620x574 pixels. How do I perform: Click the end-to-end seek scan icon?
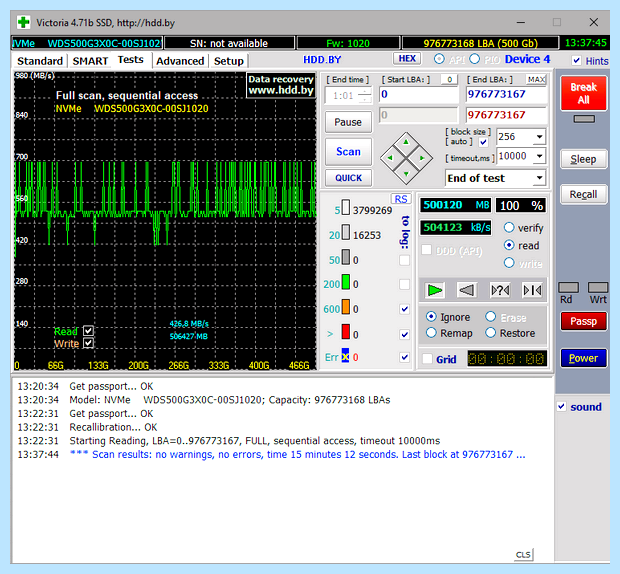pyautogui.click(x=532, y=291)
